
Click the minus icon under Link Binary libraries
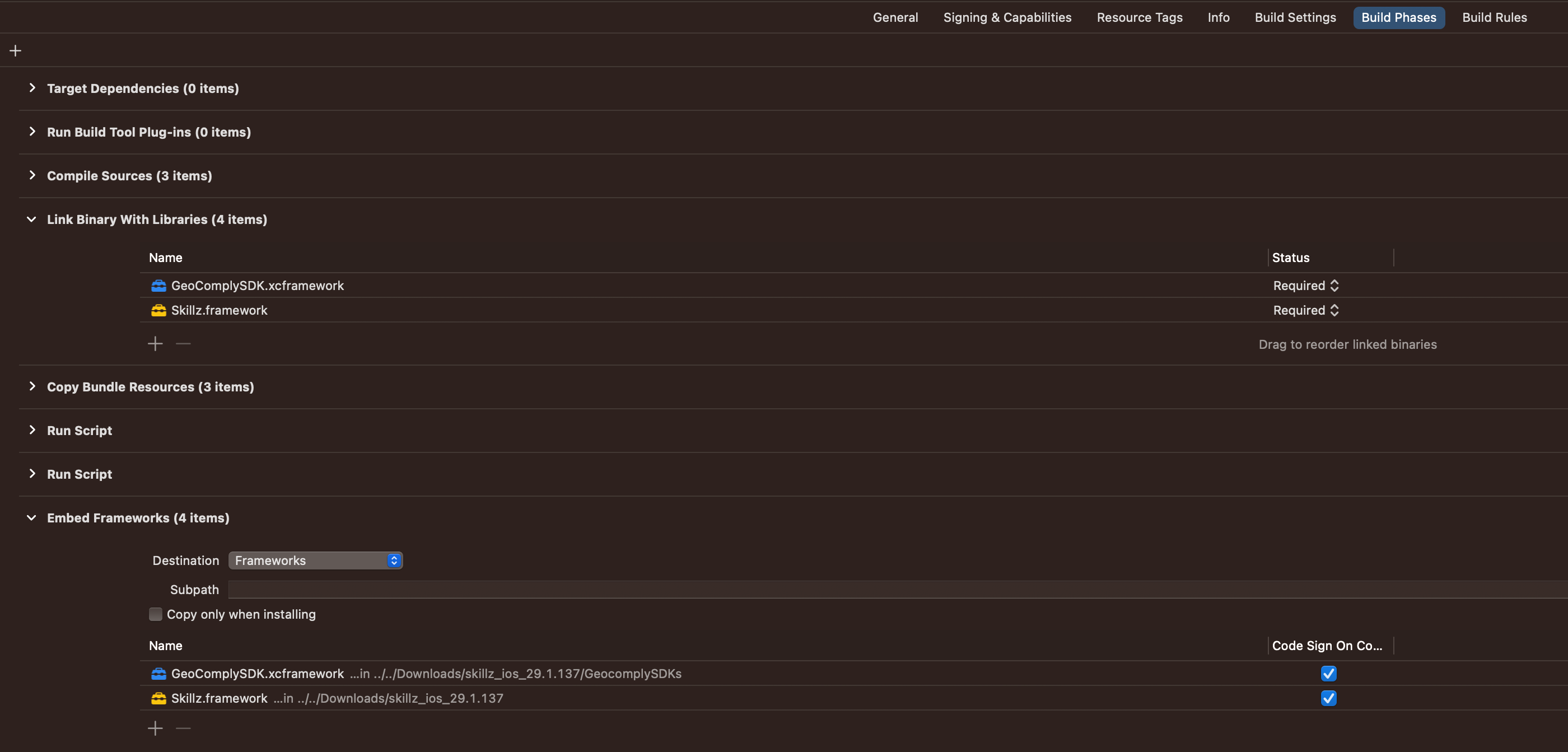(183, 344)
